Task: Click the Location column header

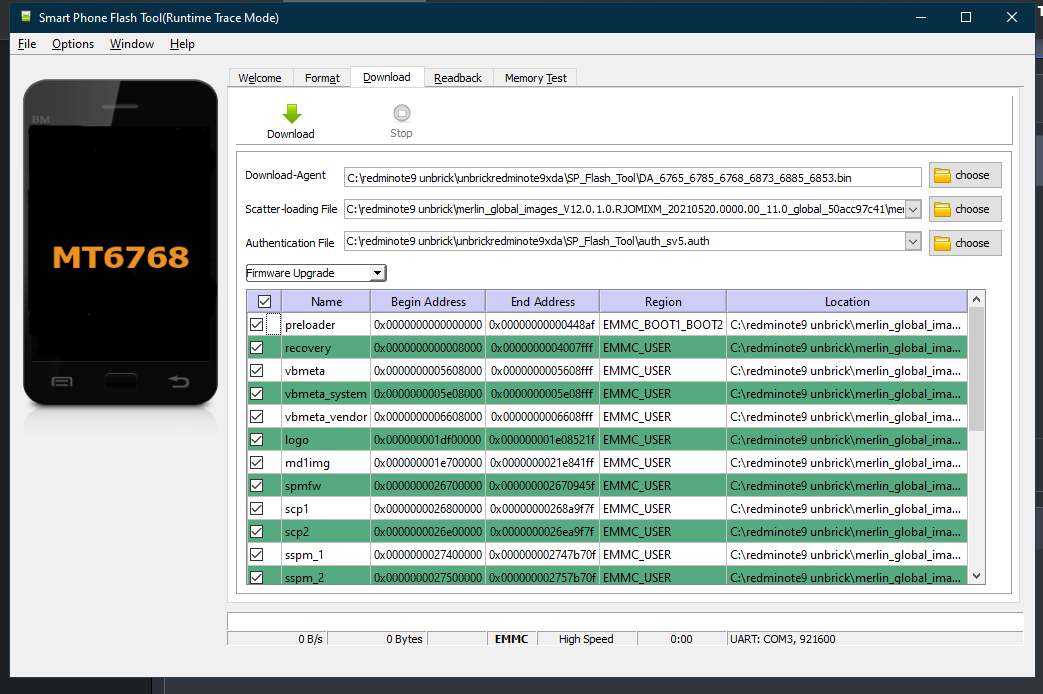Action: [x=847, y=301]
